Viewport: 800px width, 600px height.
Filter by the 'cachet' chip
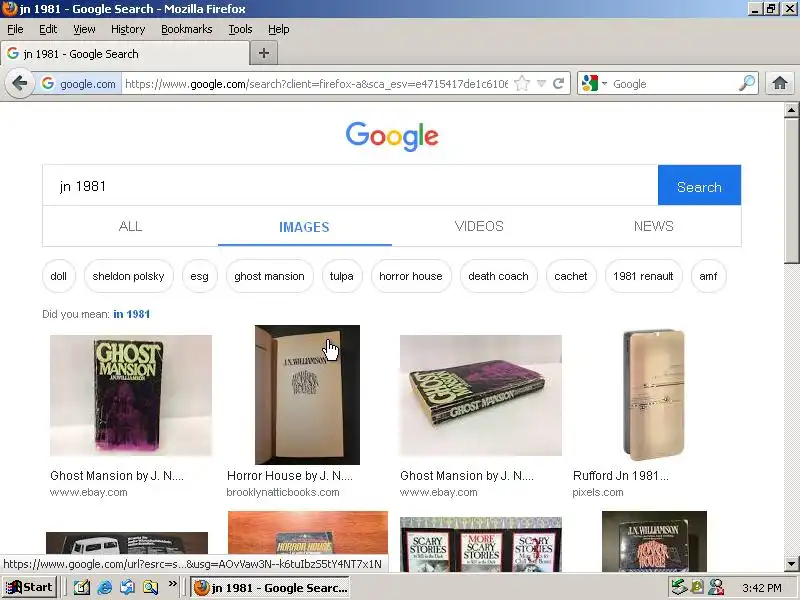point(570,276)
